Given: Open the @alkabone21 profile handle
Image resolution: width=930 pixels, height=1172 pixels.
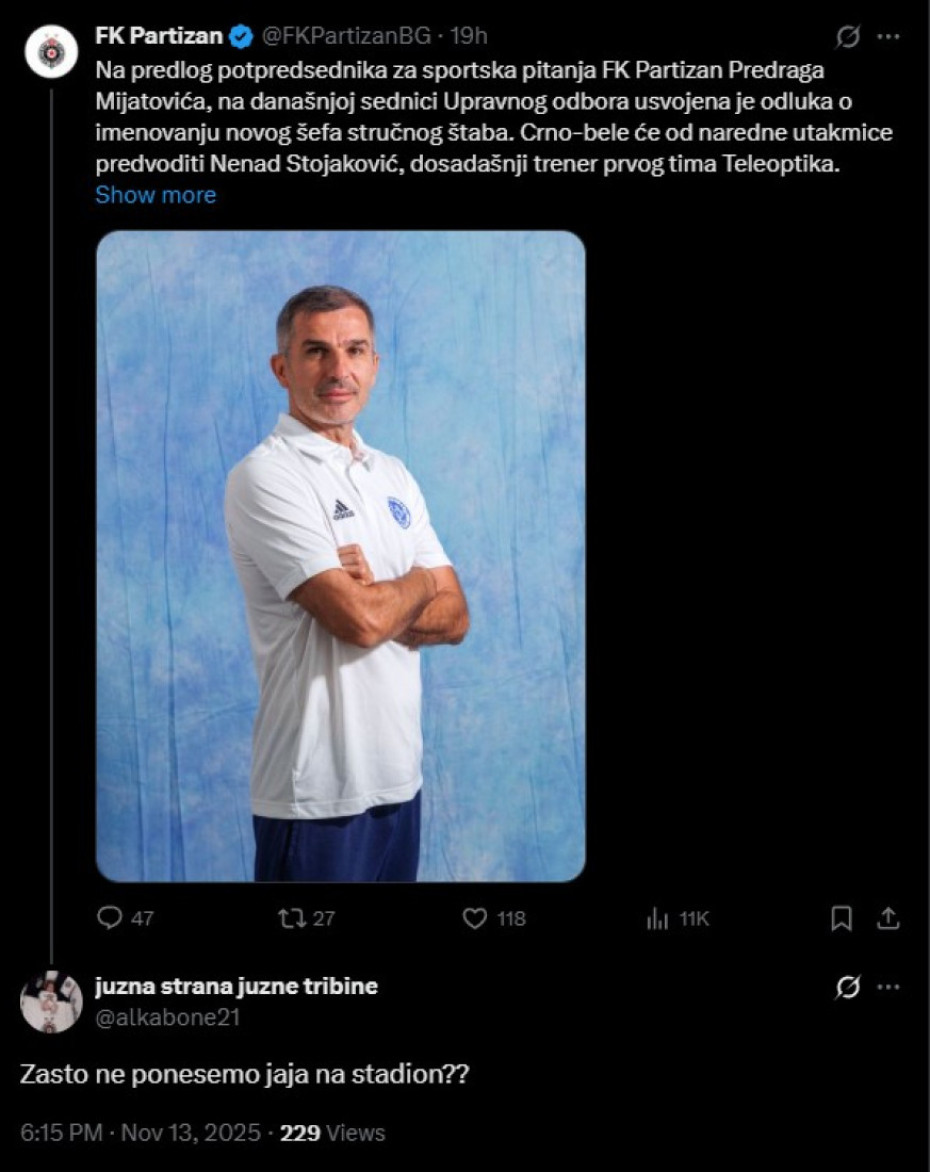Looking at the screenshot, I should coord(167,1018).
